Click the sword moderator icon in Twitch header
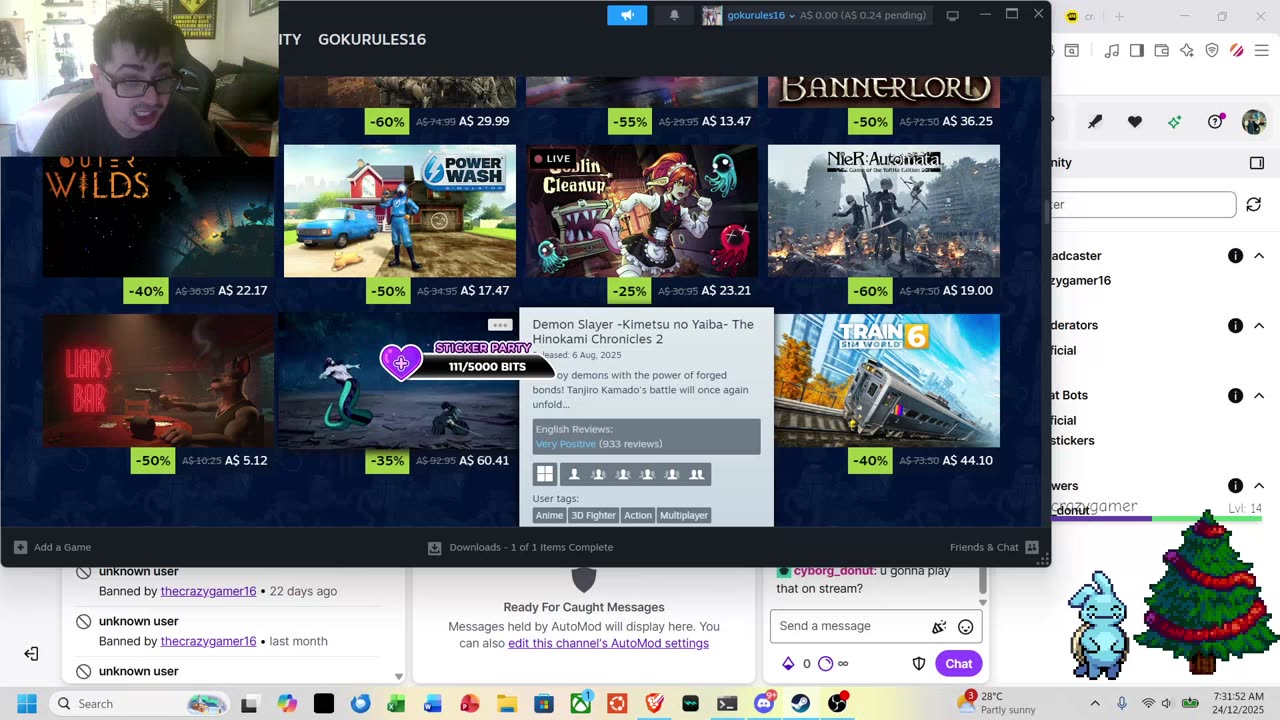The height and width of the screenshot is (720, 1280). coord(1095,122)
